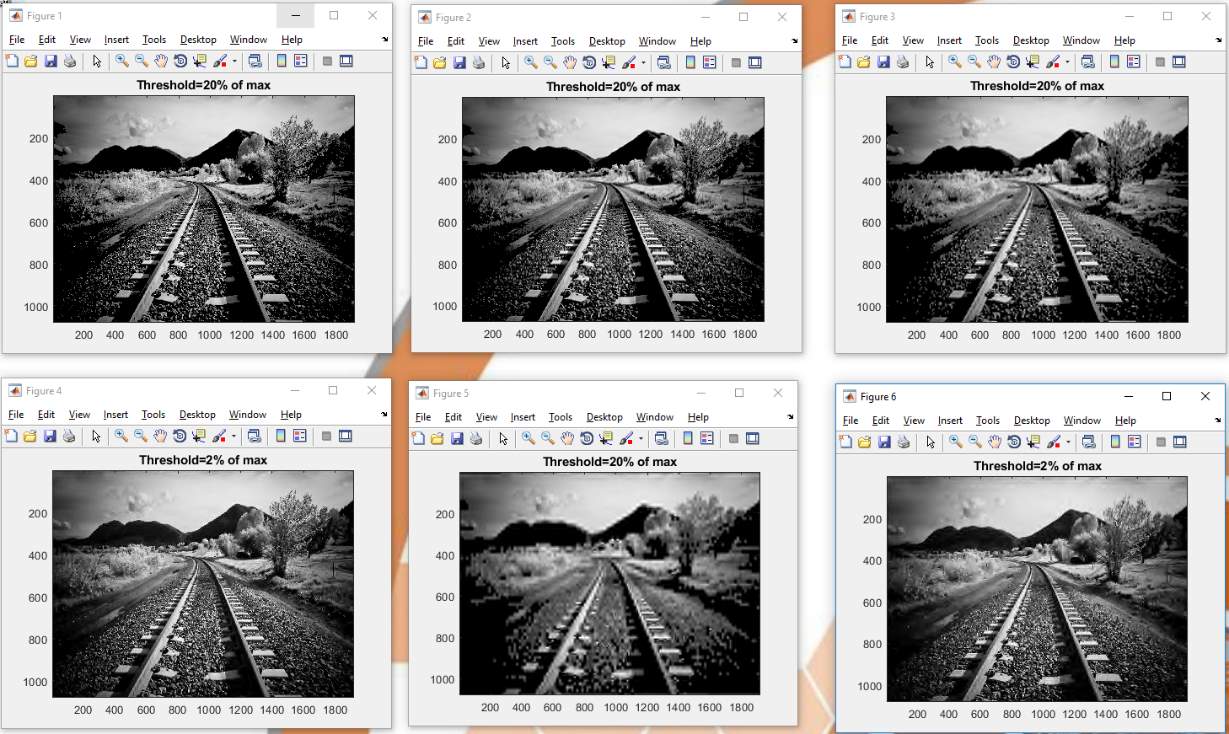Open Brush tool dropdown arrow in Figure 2
Screen dimensions: 1229x734
pos(643,62)
